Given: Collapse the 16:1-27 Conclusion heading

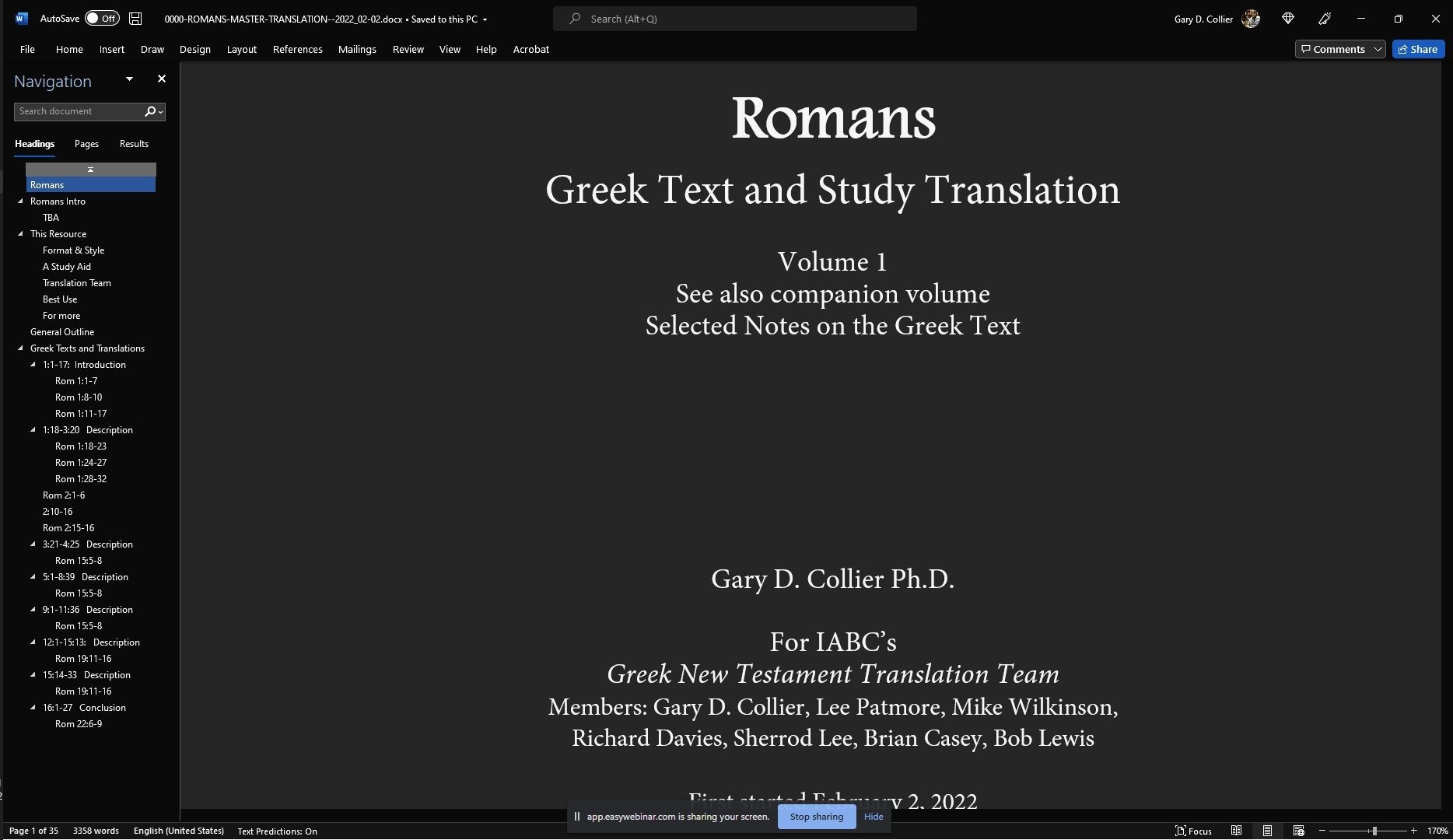Looking at the screenshot, I should point(33,708).
